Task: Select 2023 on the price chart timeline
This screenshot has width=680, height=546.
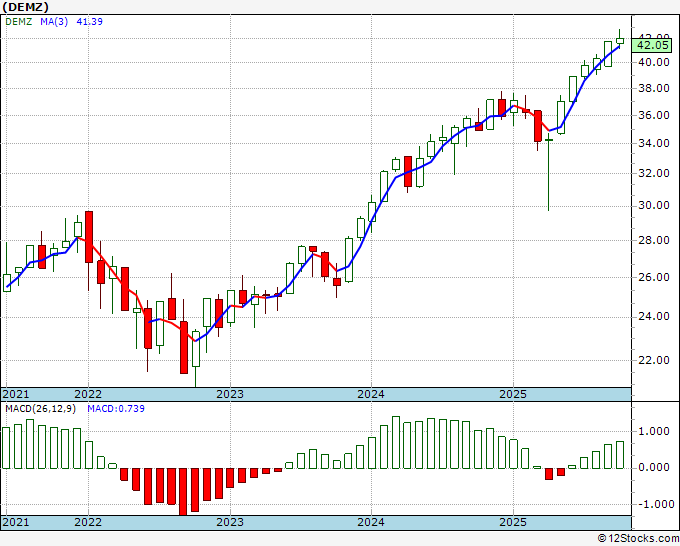Action: coord(230,394)
